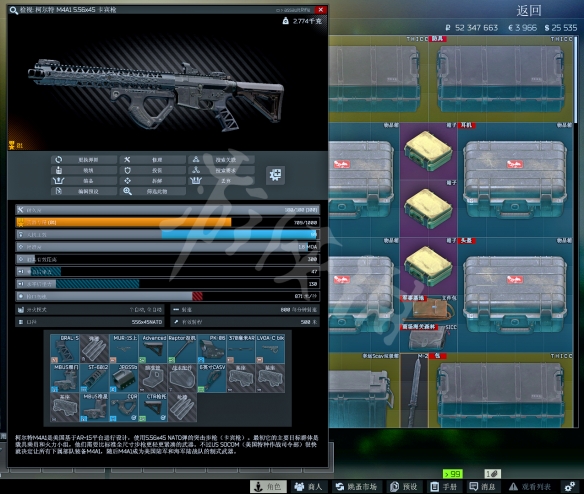This screenshot has width=584, height=494.
Task: Select the Advanced stock slot
Action: click(x=153, y=349)
